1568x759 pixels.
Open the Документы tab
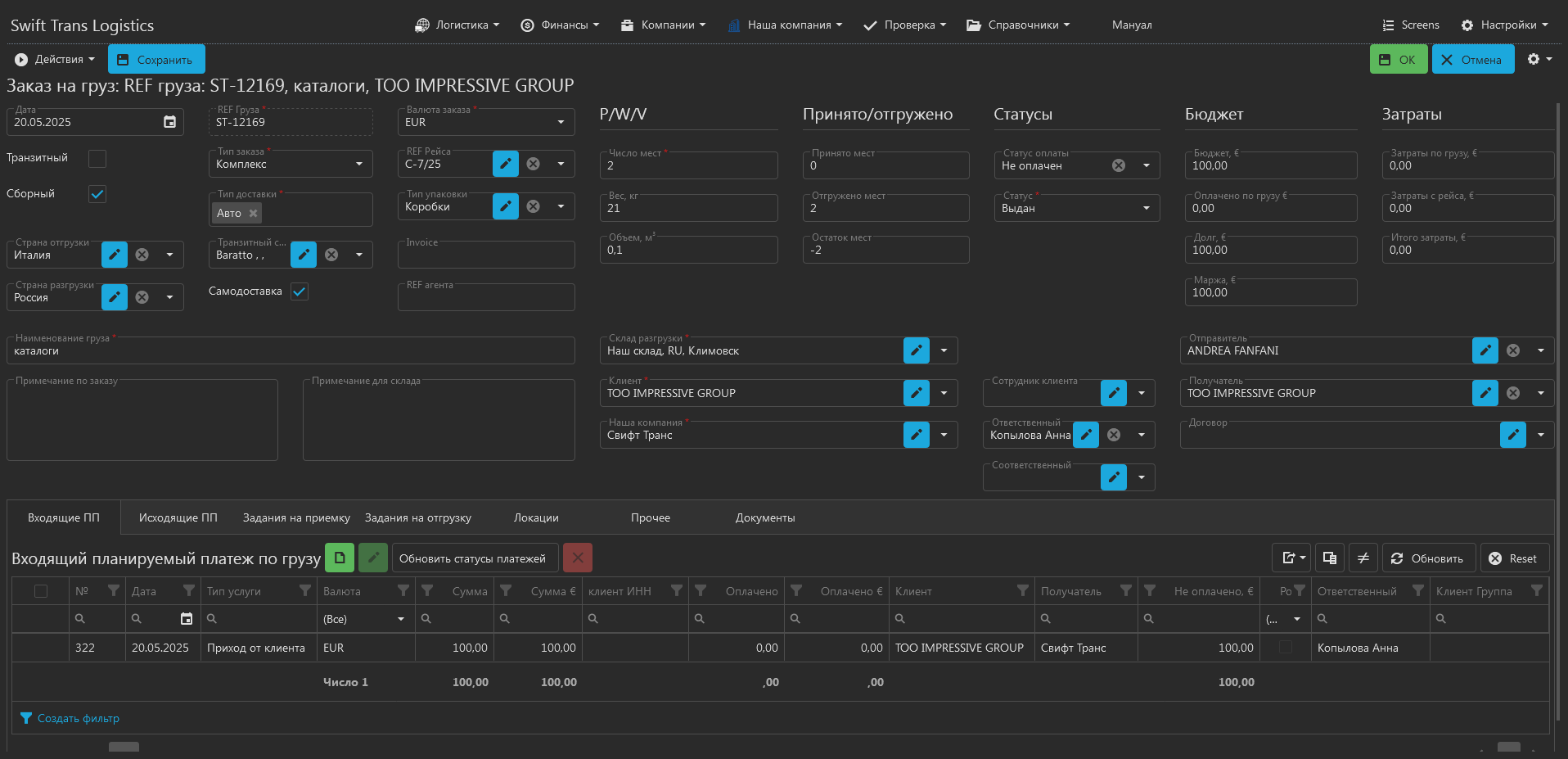[765, 517]
